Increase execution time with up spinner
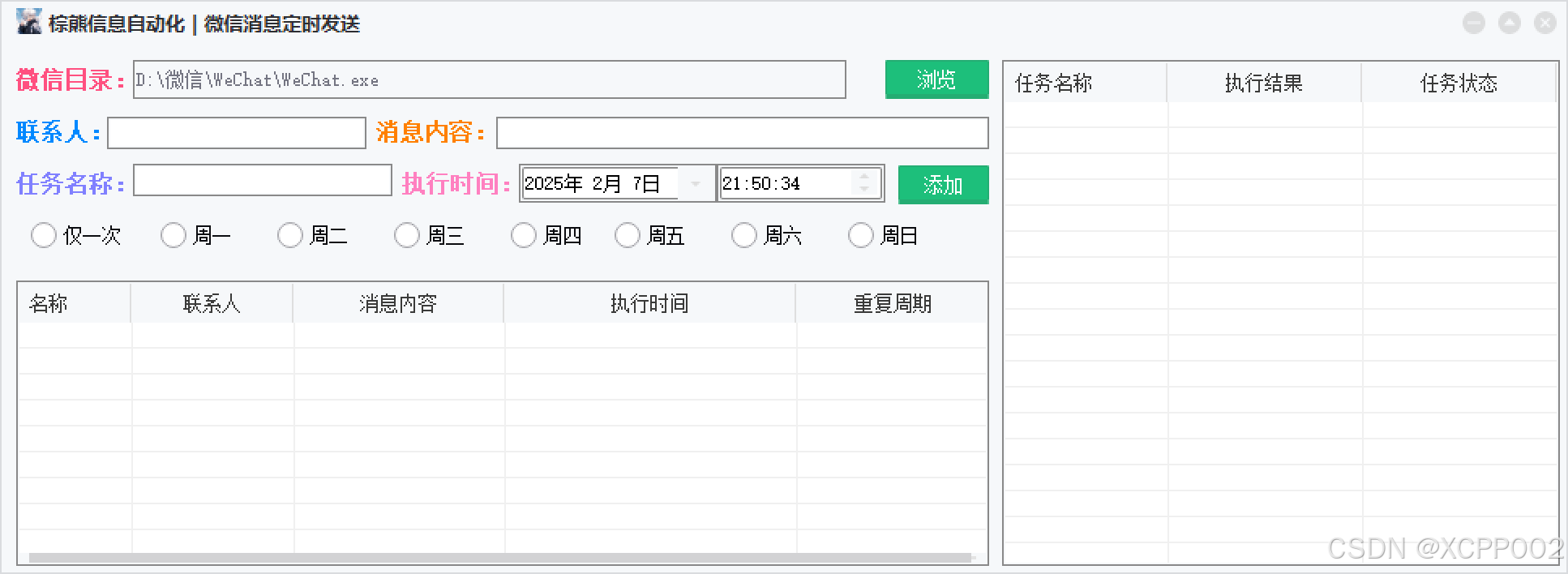This screenshot has height=574, width=1568. coord(864,176)
